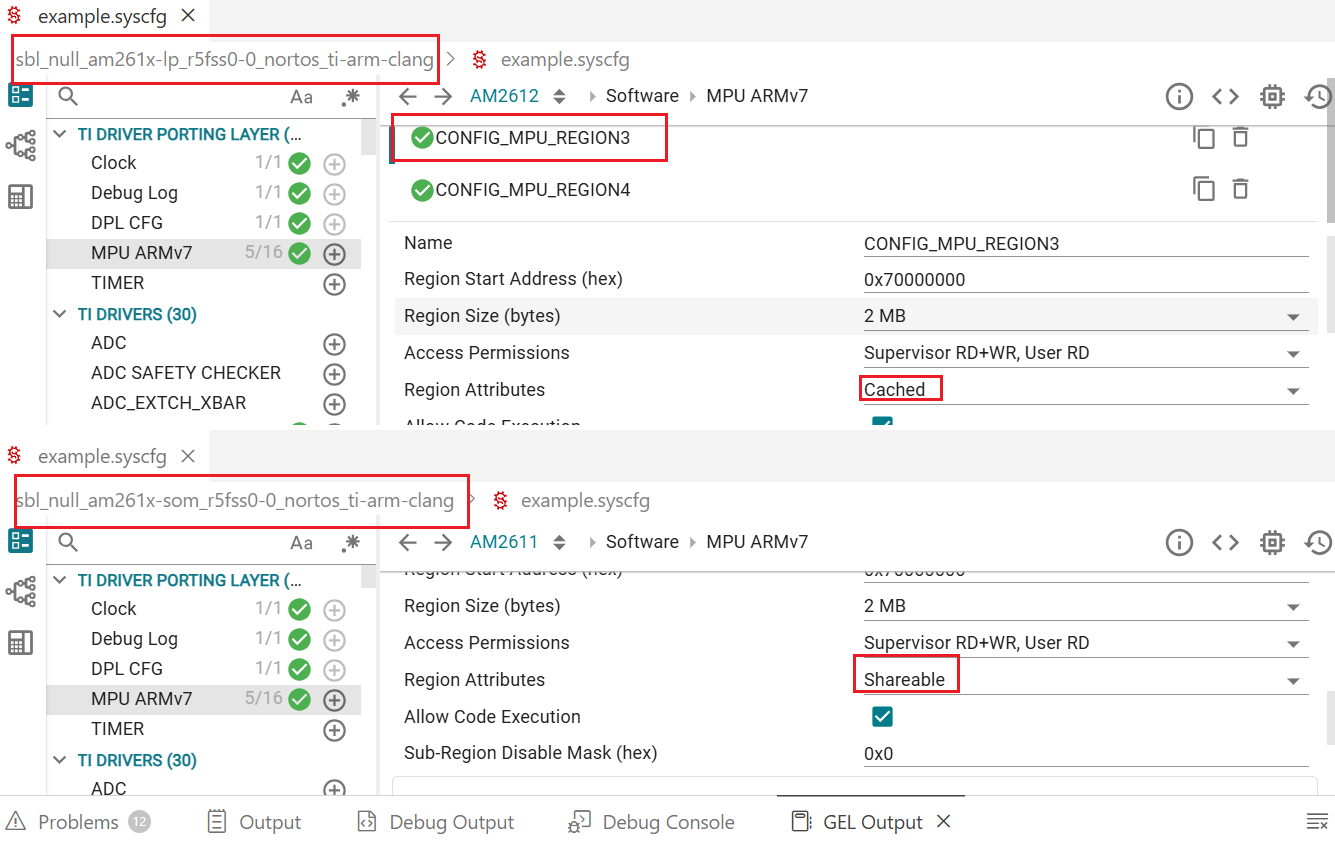1335x862 pixels.
Task: Toggle Allow Code Execution checkbox
Action: [882, 716]
